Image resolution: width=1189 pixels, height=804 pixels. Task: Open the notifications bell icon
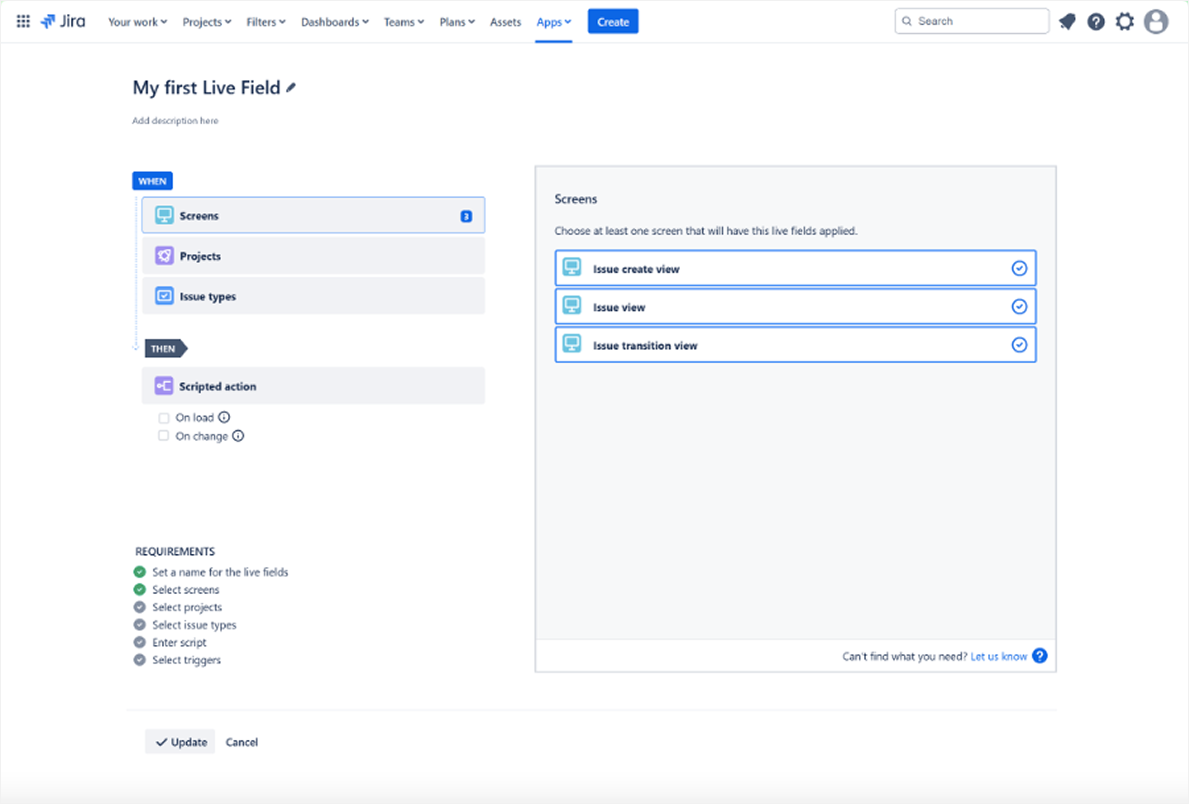[x=1067, y=21]
